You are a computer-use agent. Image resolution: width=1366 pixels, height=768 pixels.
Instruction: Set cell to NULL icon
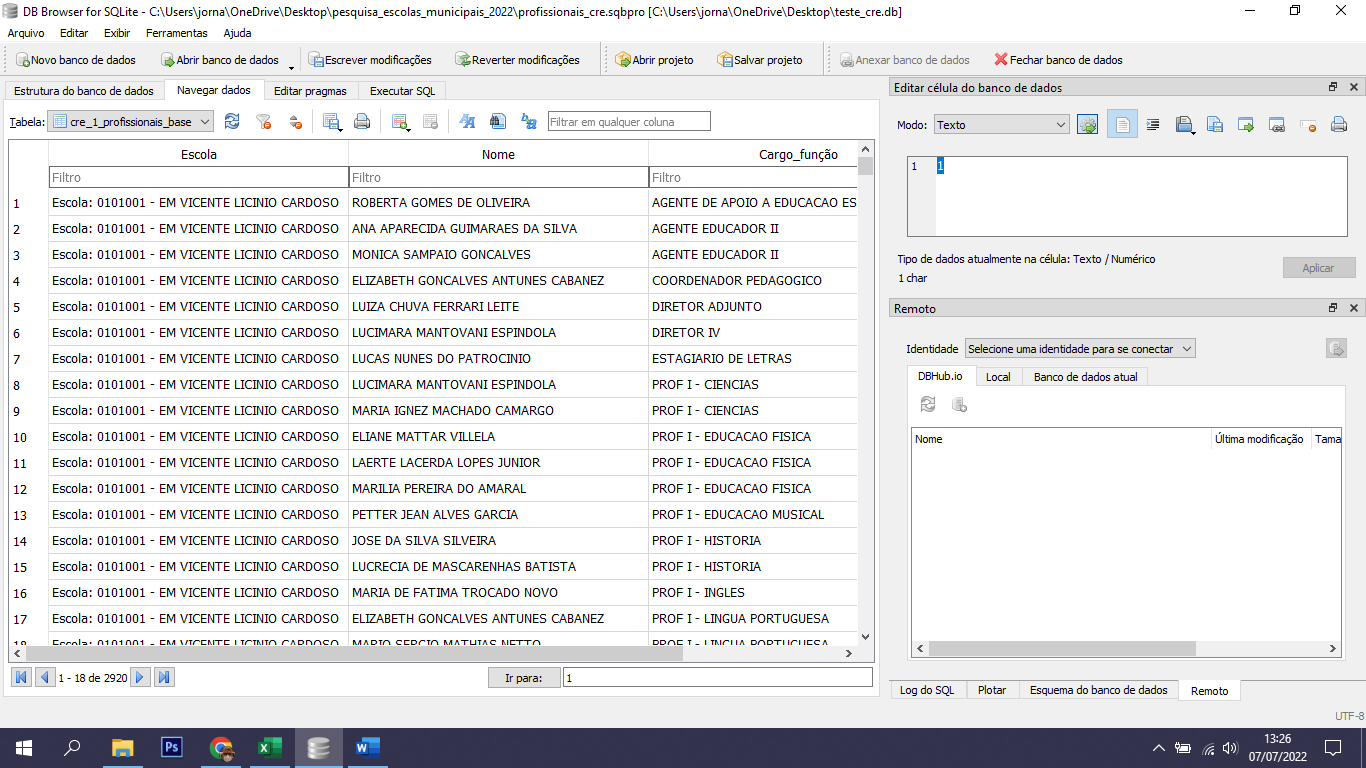coord(1308,125)
